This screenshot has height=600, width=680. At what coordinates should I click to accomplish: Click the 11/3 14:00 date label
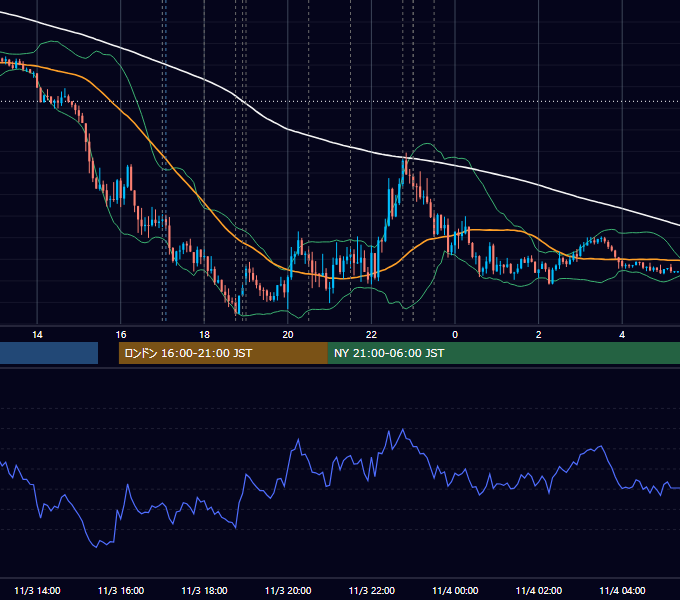tap(37, 590)
